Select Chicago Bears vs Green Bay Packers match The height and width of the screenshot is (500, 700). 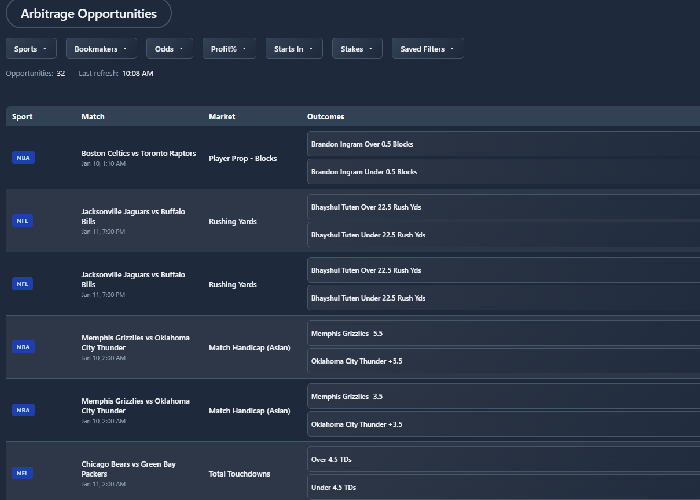pos(128,469)
